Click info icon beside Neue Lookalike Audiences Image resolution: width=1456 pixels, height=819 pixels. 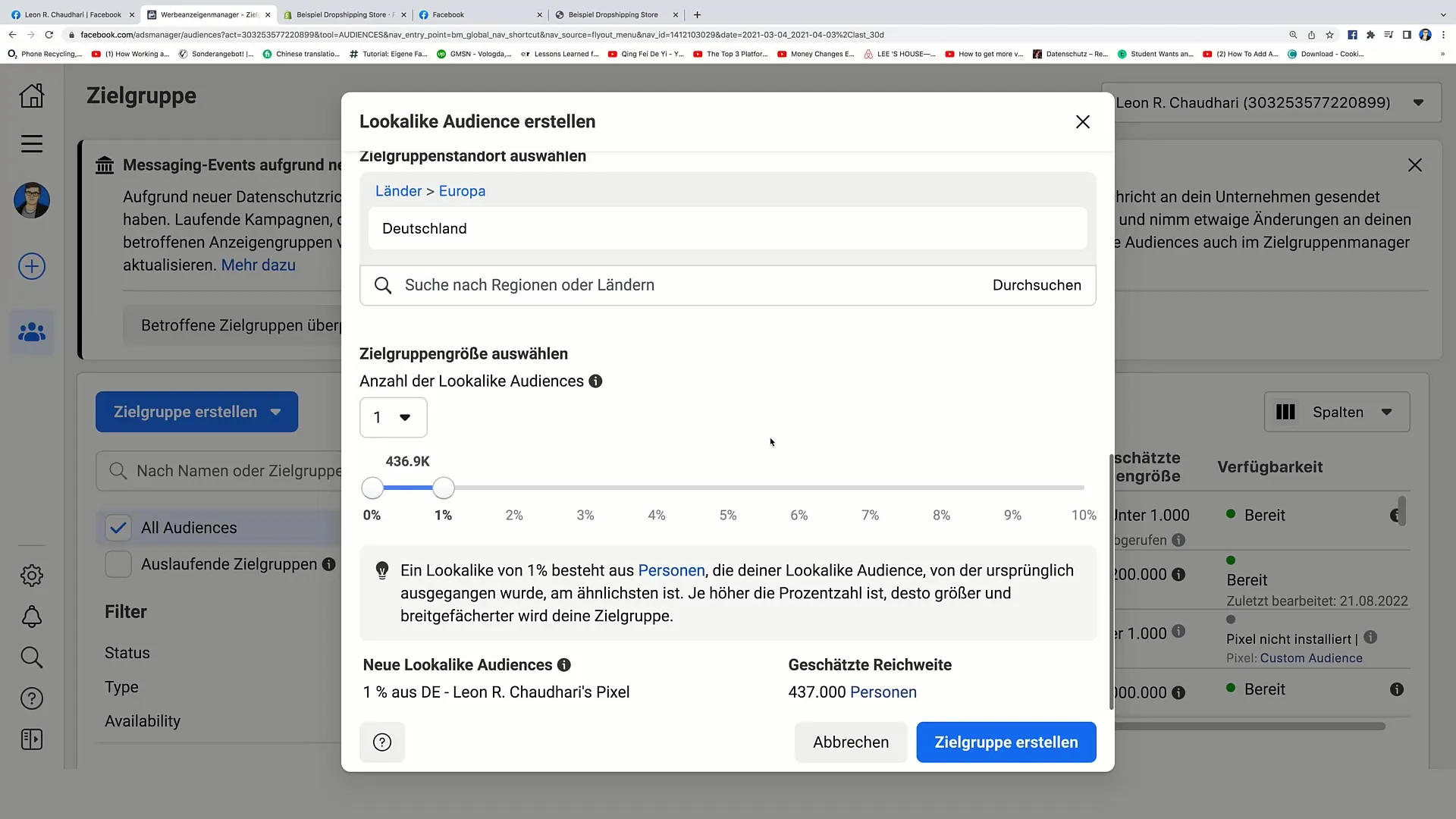(x=564, y=665)
